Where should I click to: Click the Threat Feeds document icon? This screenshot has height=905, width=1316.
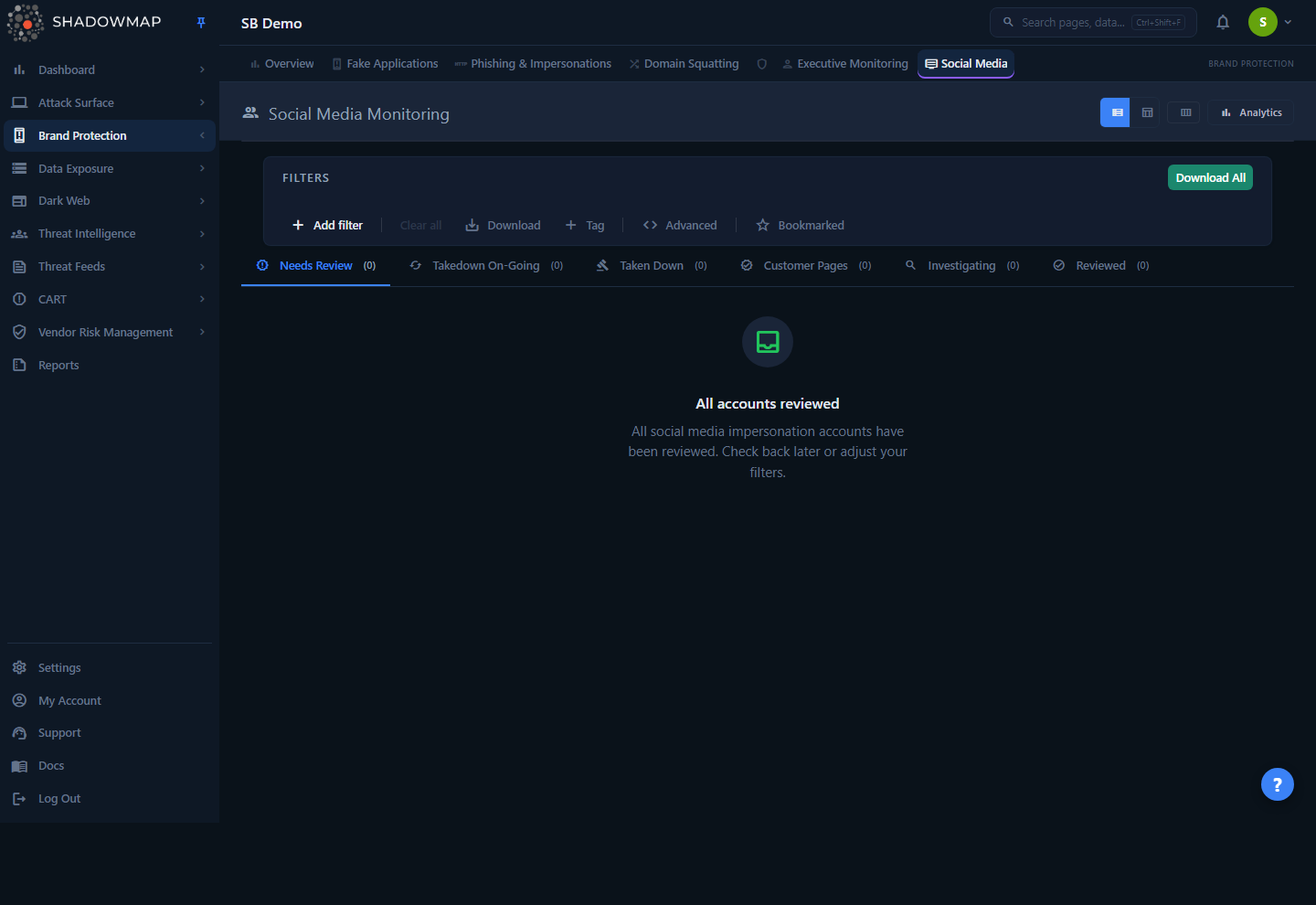pos(19,267)
